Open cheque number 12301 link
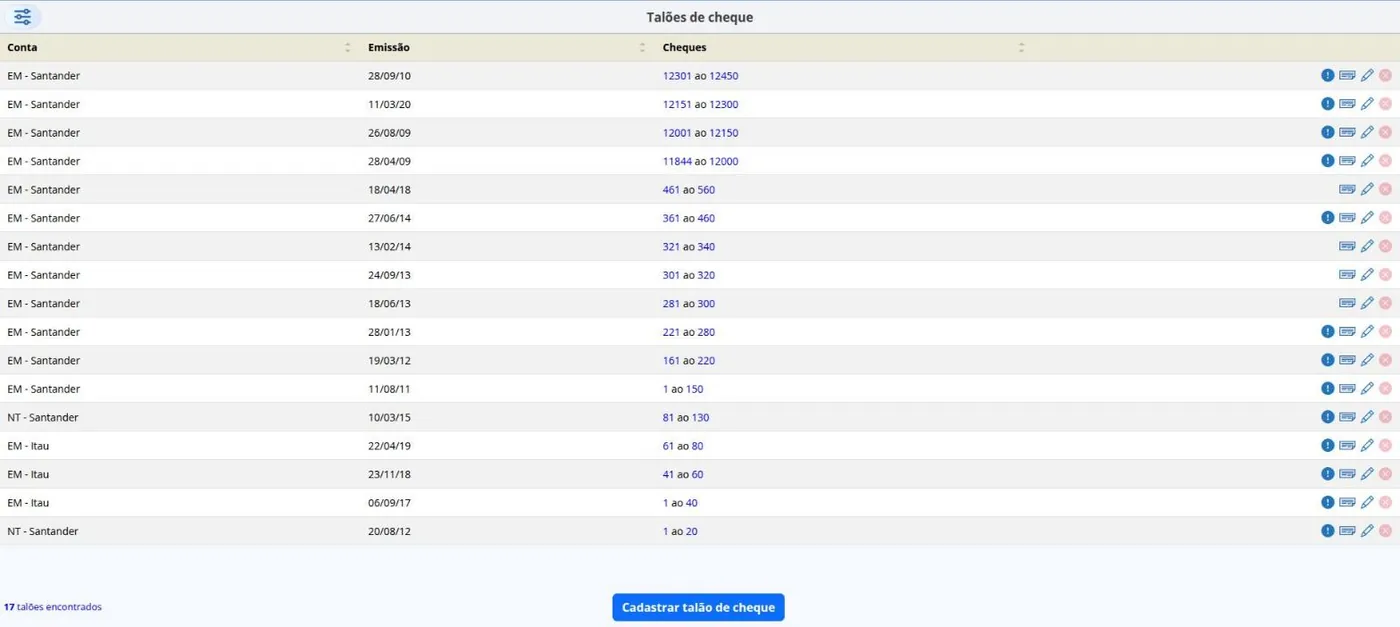This screenshot has width=1400, height=627. coord(677,76)
